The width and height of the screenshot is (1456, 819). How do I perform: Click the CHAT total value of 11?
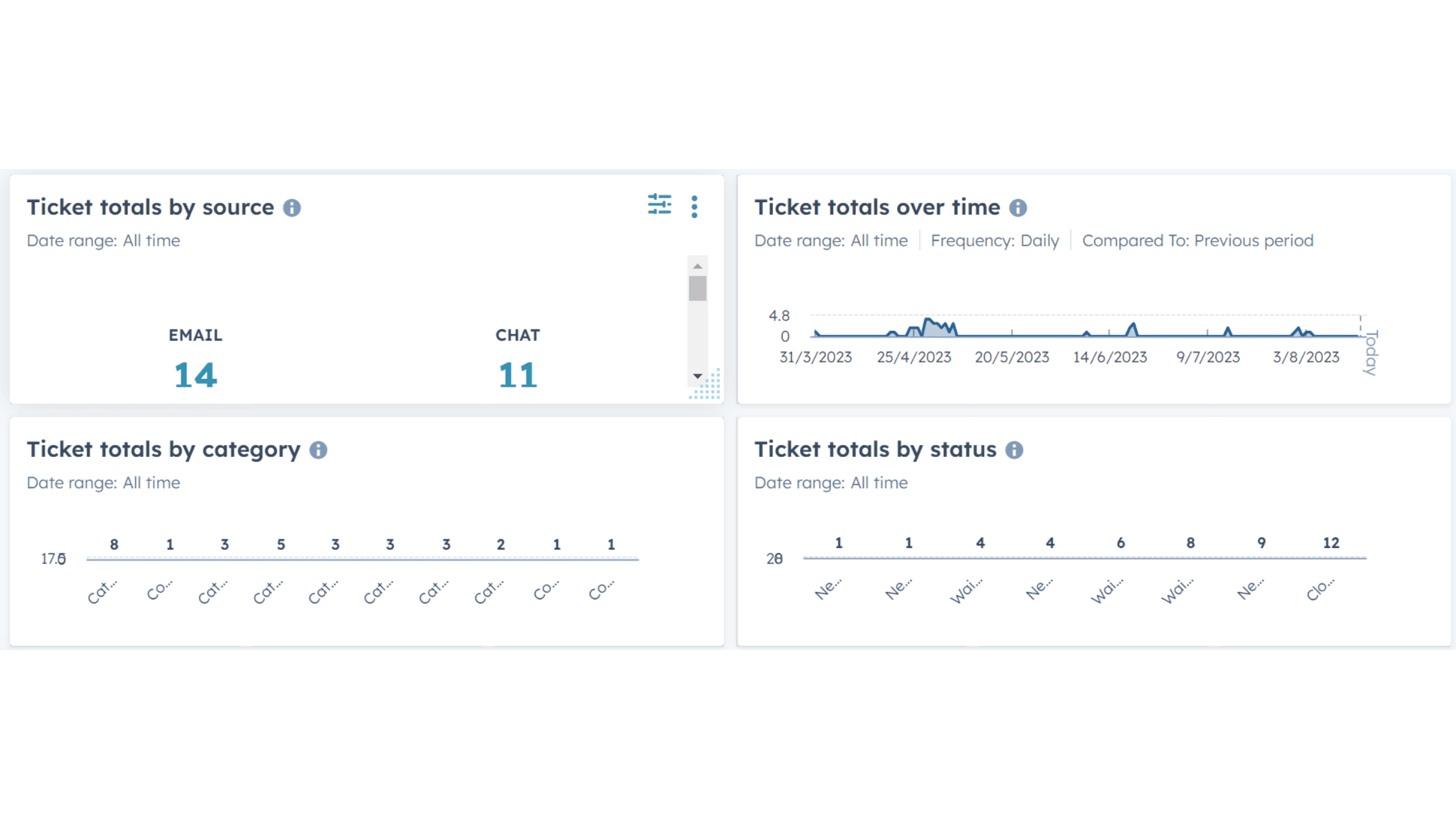pos(517,374)
